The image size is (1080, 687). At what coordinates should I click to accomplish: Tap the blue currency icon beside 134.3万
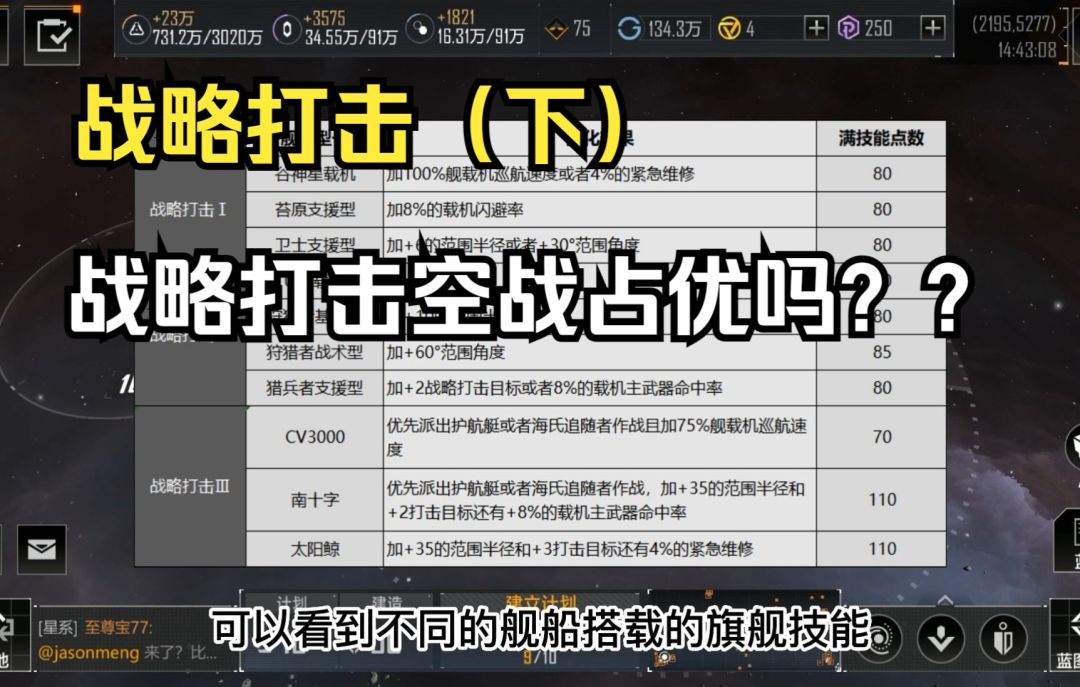629,29
